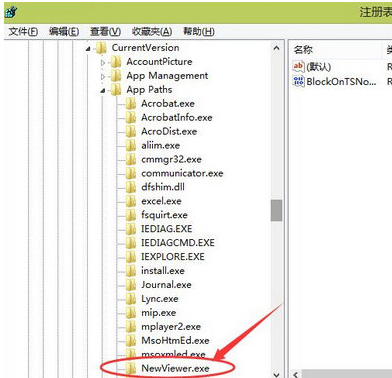Click the install.exe folder icon
This screenshot has height=378, width=392.
point(131,271)
